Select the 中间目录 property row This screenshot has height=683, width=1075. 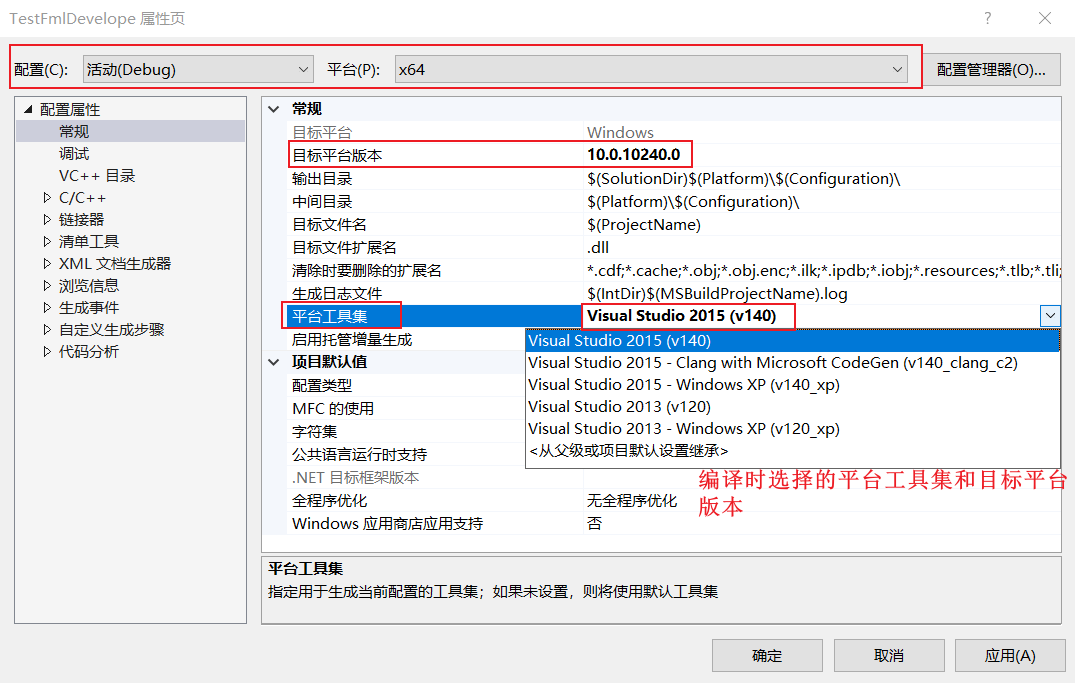click(674, 202)
